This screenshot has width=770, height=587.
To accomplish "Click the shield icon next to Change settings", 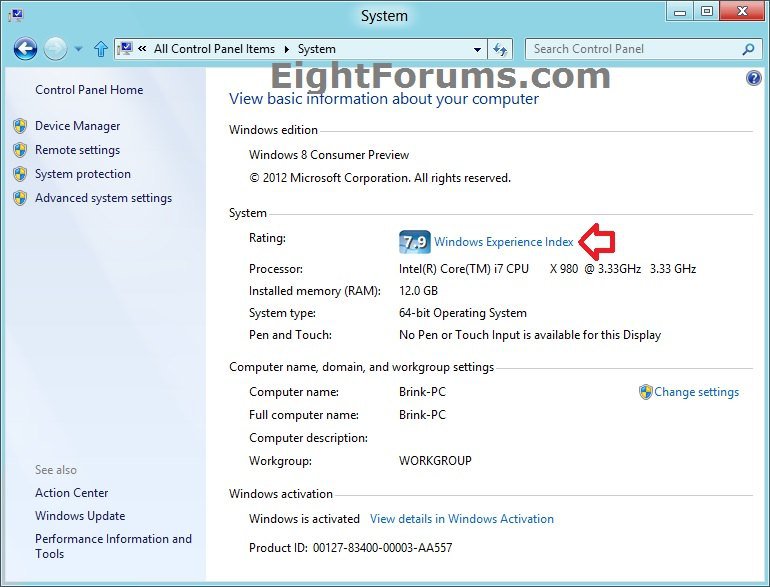I will point(645,392).
